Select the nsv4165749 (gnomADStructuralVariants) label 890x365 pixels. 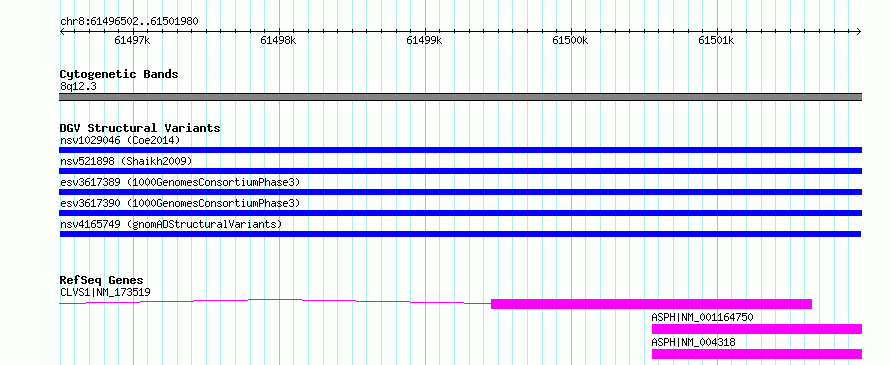(x=171, y=224)
